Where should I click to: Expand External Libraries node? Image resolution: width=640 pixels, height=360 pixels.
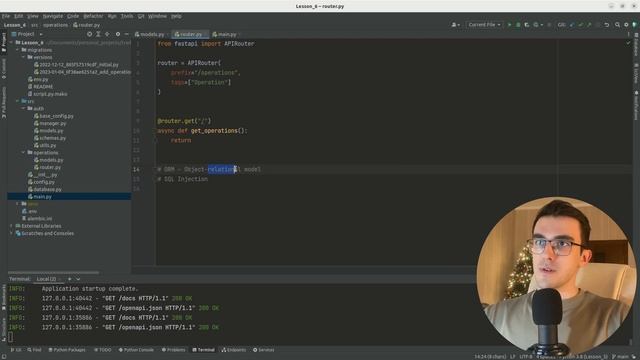pos(11,226)
